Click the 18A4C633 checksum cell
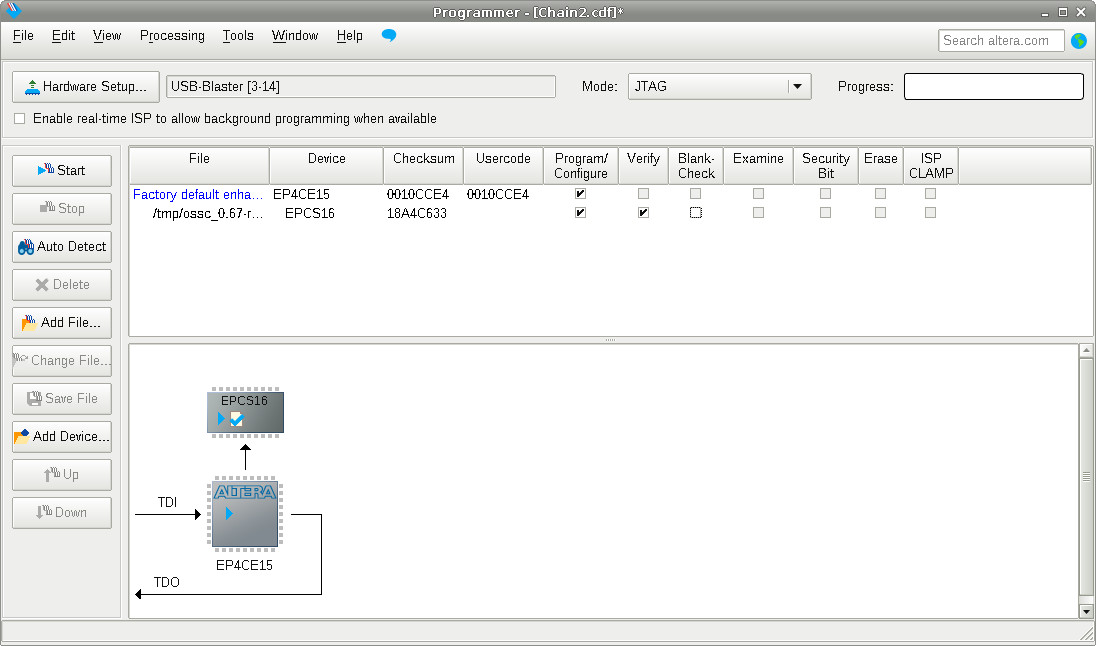This screenshot has height=646, width=1096. click(x=417, y=213)
